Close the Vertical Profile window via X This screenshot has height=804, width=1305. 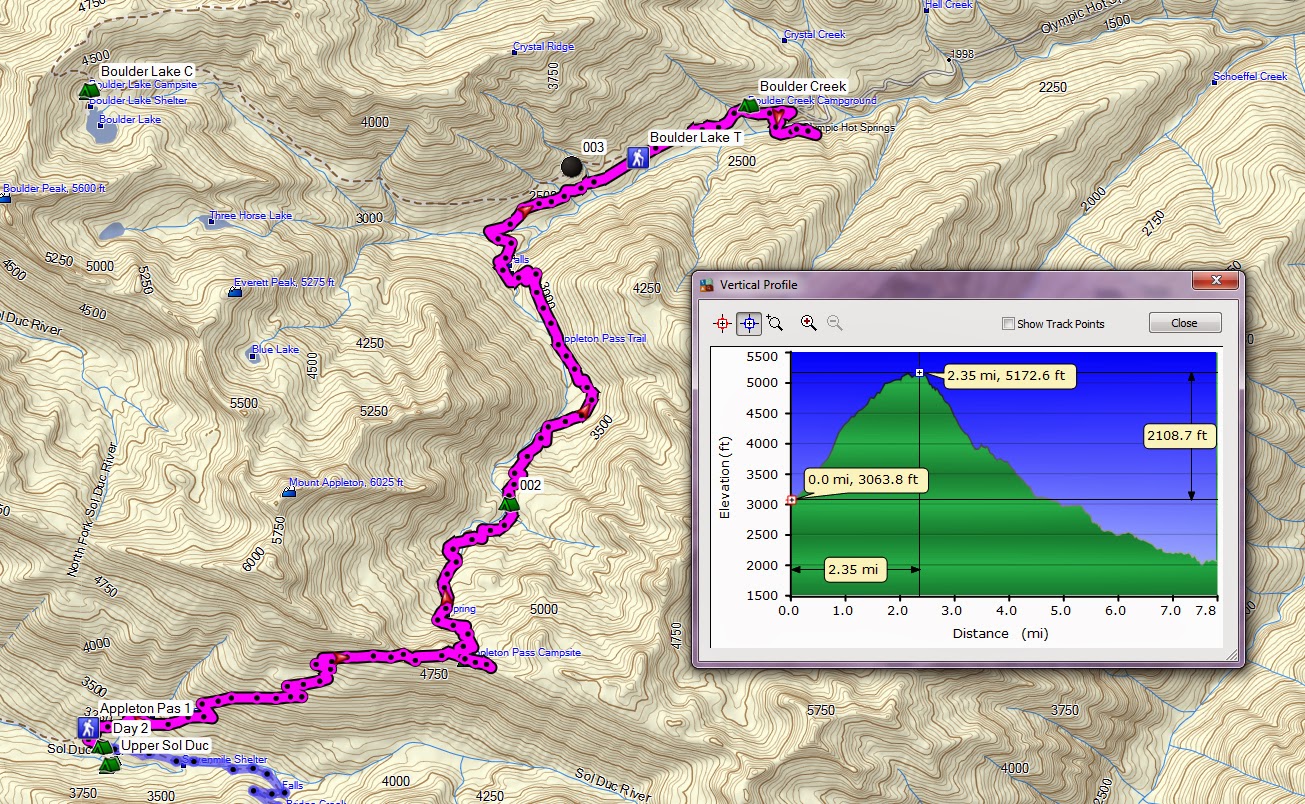pyautogui.click(x=1215, y=283)
